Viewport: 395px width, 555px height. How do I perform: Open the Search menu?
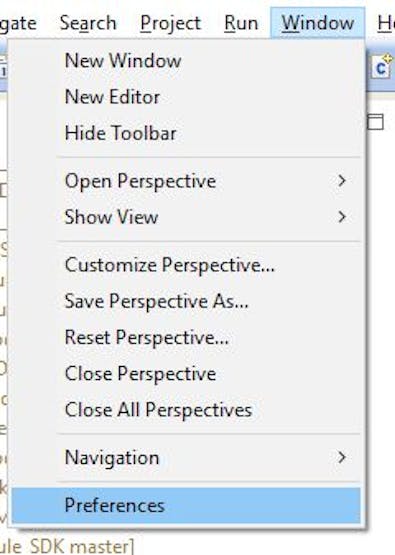point(88,23)
